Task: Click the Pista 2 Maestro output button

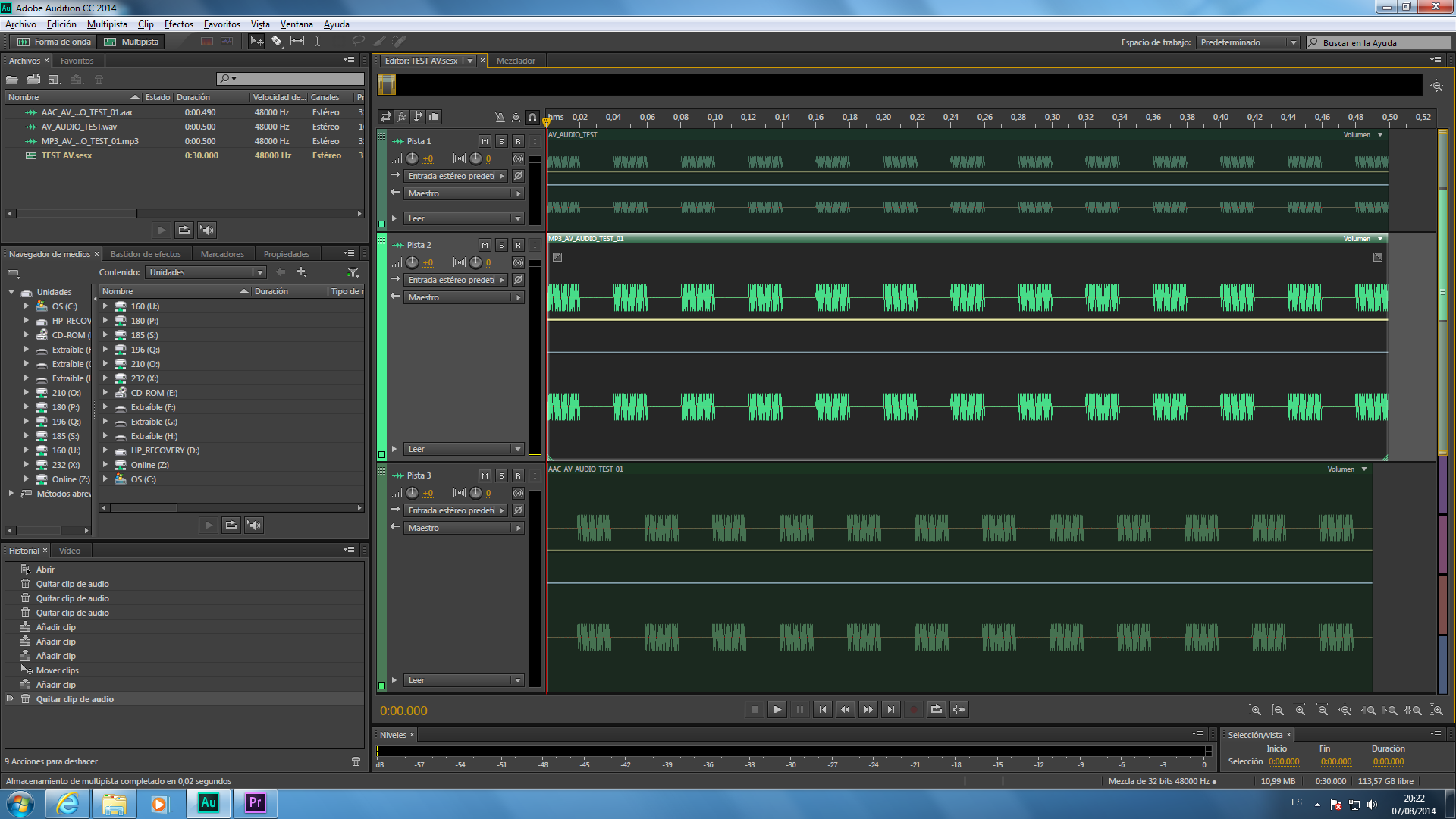Action: coord(464,297)
